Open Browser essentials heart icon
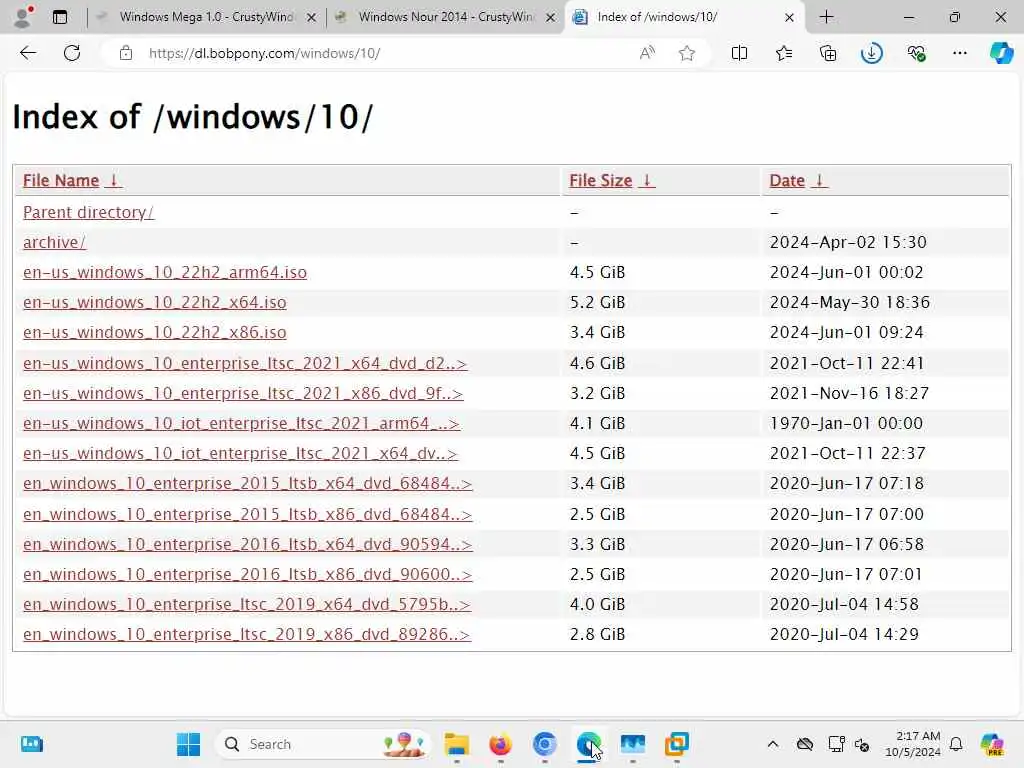Image resolution: width=1024 pixels, height=768 pixels. 916,53
